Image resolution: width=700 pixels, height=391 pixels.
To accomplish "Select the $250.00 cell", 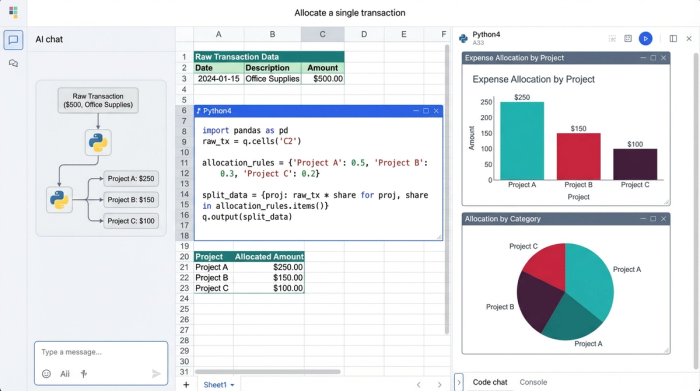I will (269, 267).
